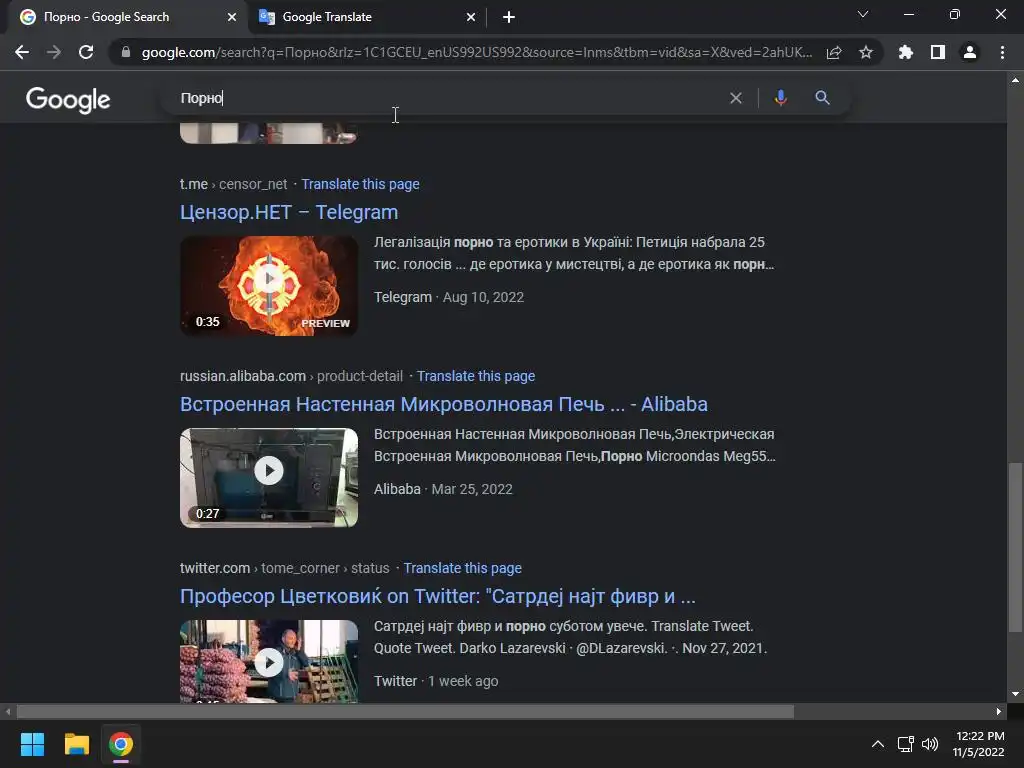Viewport: 1024px width, 768px height.
Task: Click the vertical scrollbar down arrow
Action: tap(1015, 694)
